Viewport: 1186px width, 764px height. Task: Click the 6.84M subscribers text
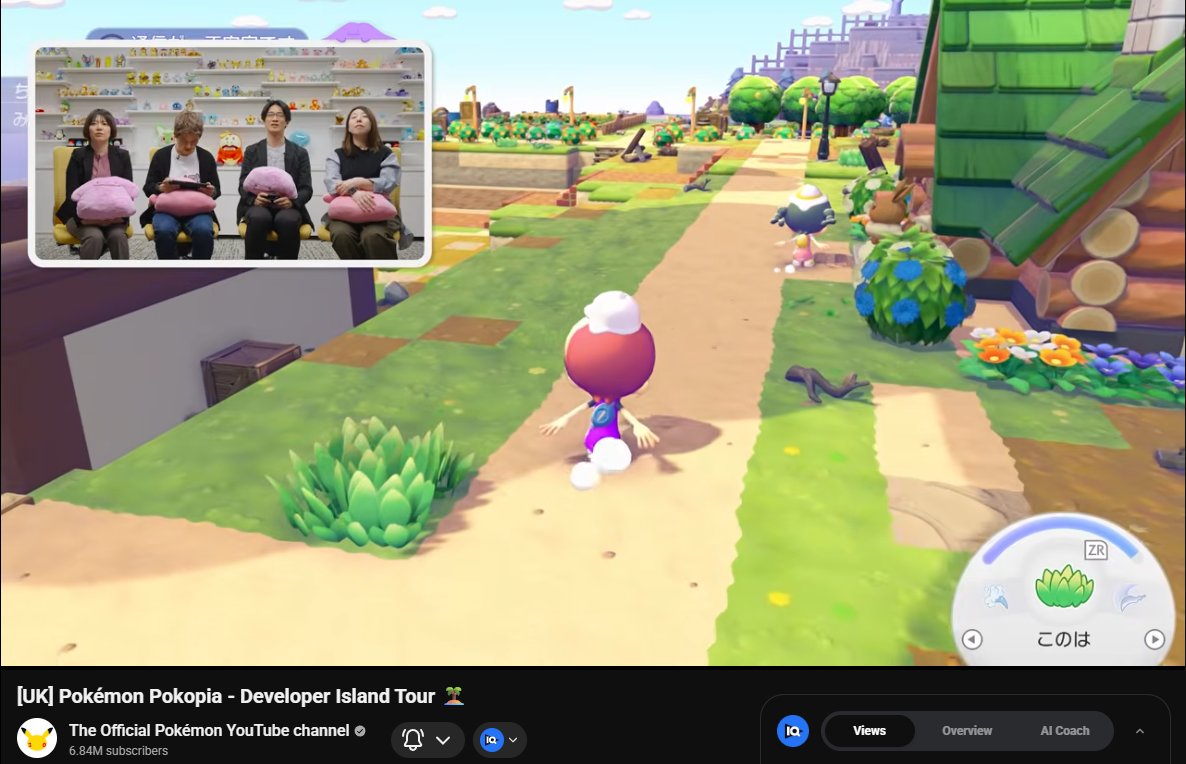[x=118, y=751]
